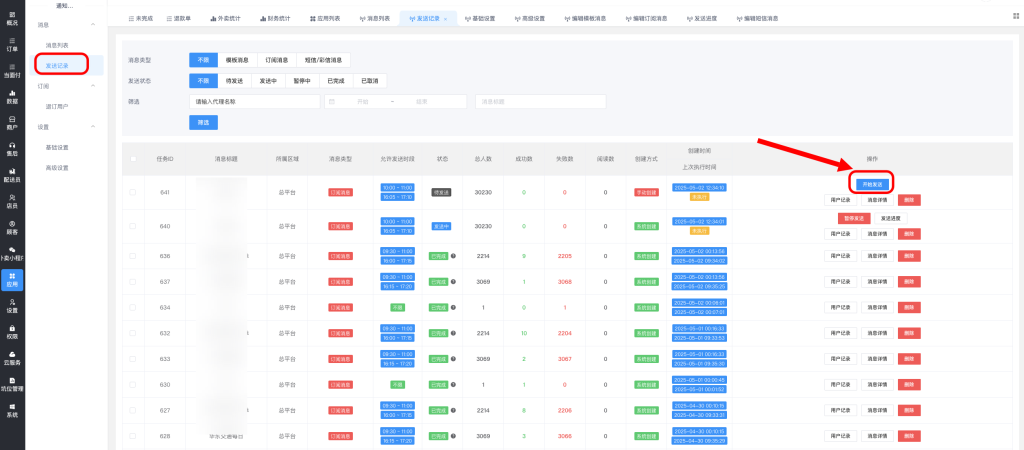The height and width of the screenshot is (450, 1024).
Task: Collapse the 订阅 menu group
Action: (x=93, y=86)
